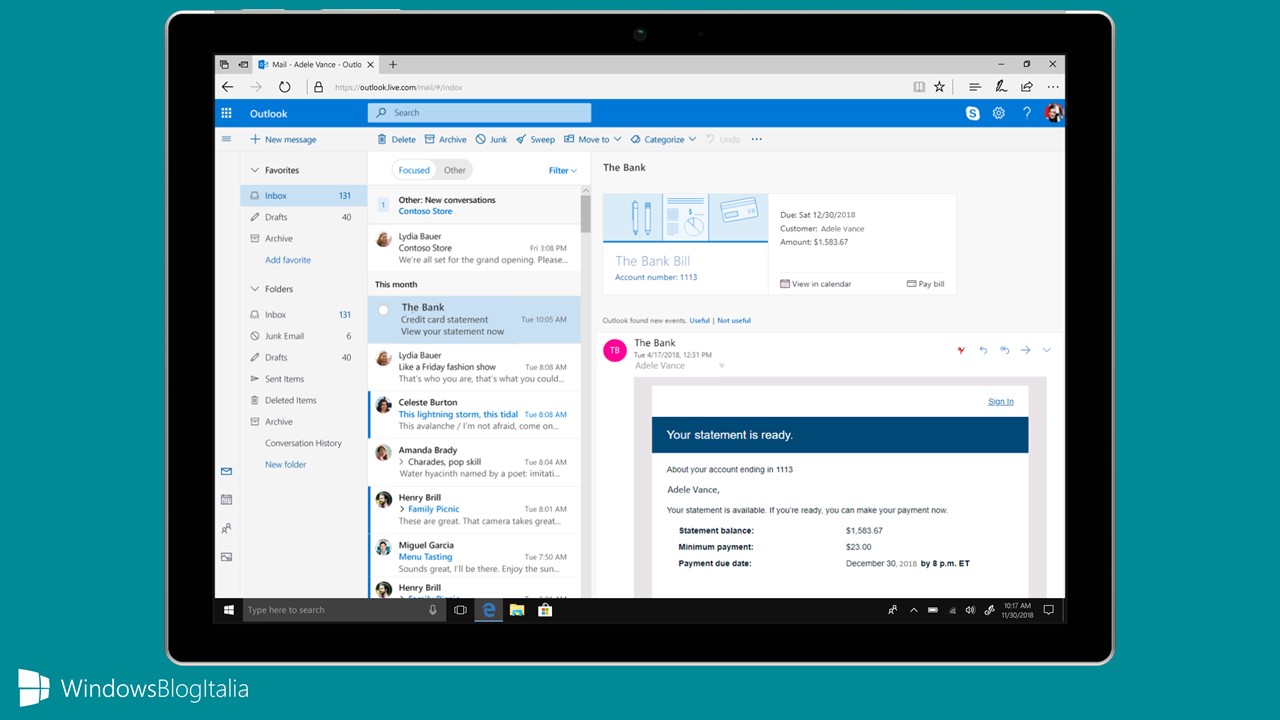Add page to browser favorites star
This screenshot has width=1280, height=720.
939,87
